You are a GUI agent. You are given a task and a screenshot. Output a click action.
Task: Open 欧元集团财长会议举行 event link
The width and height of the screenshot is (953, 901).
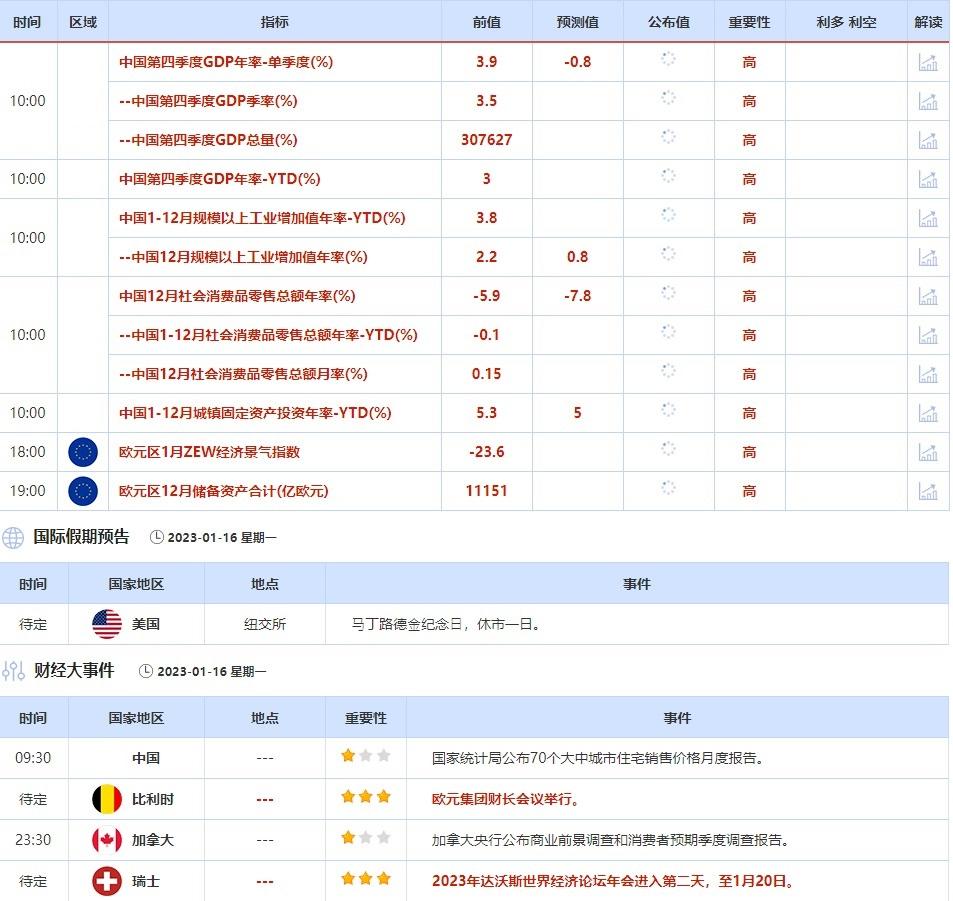click(505, 799)
